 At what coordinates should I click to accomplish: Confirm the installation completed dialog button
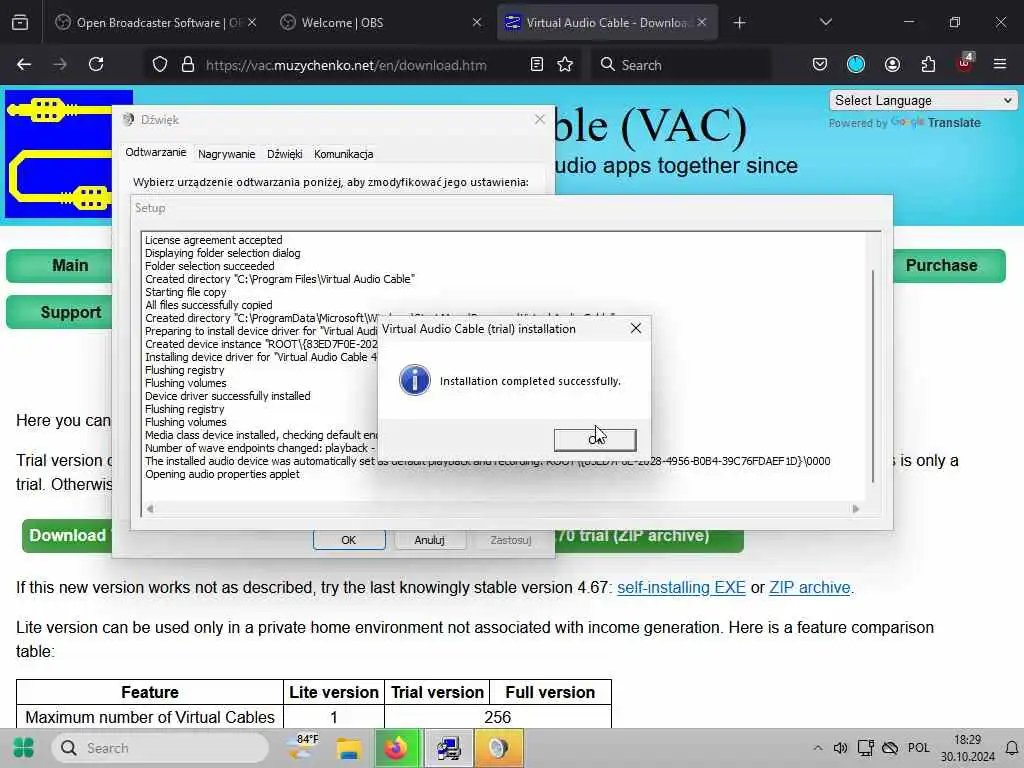point(595,440)
